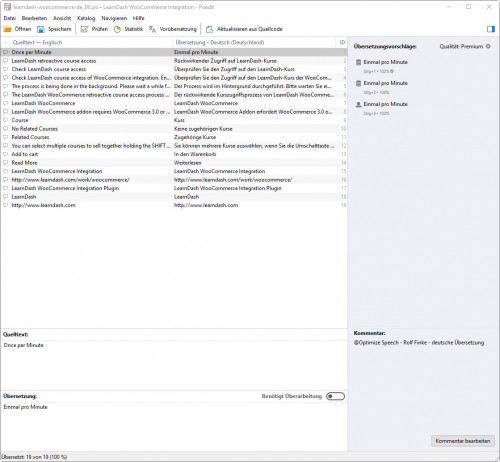This screenshot has width=500, height=462.
Task: Open the Ansicht menu
Action: click(x=62, y=18)
